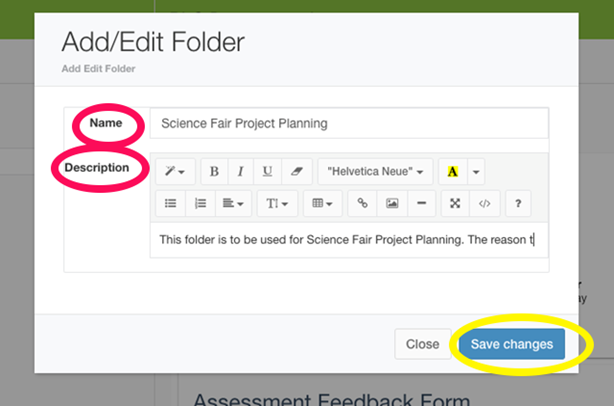Open the editor help question mark
This screenshot has width=614, height=406.
click(518, 203)
